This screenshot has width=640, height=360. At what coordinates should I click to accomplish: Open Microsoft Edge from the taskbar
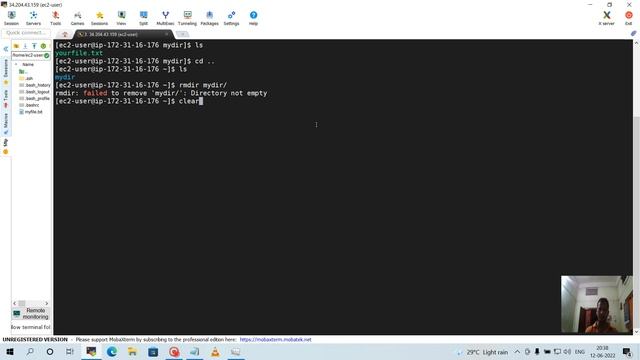(x=111, y=351)
